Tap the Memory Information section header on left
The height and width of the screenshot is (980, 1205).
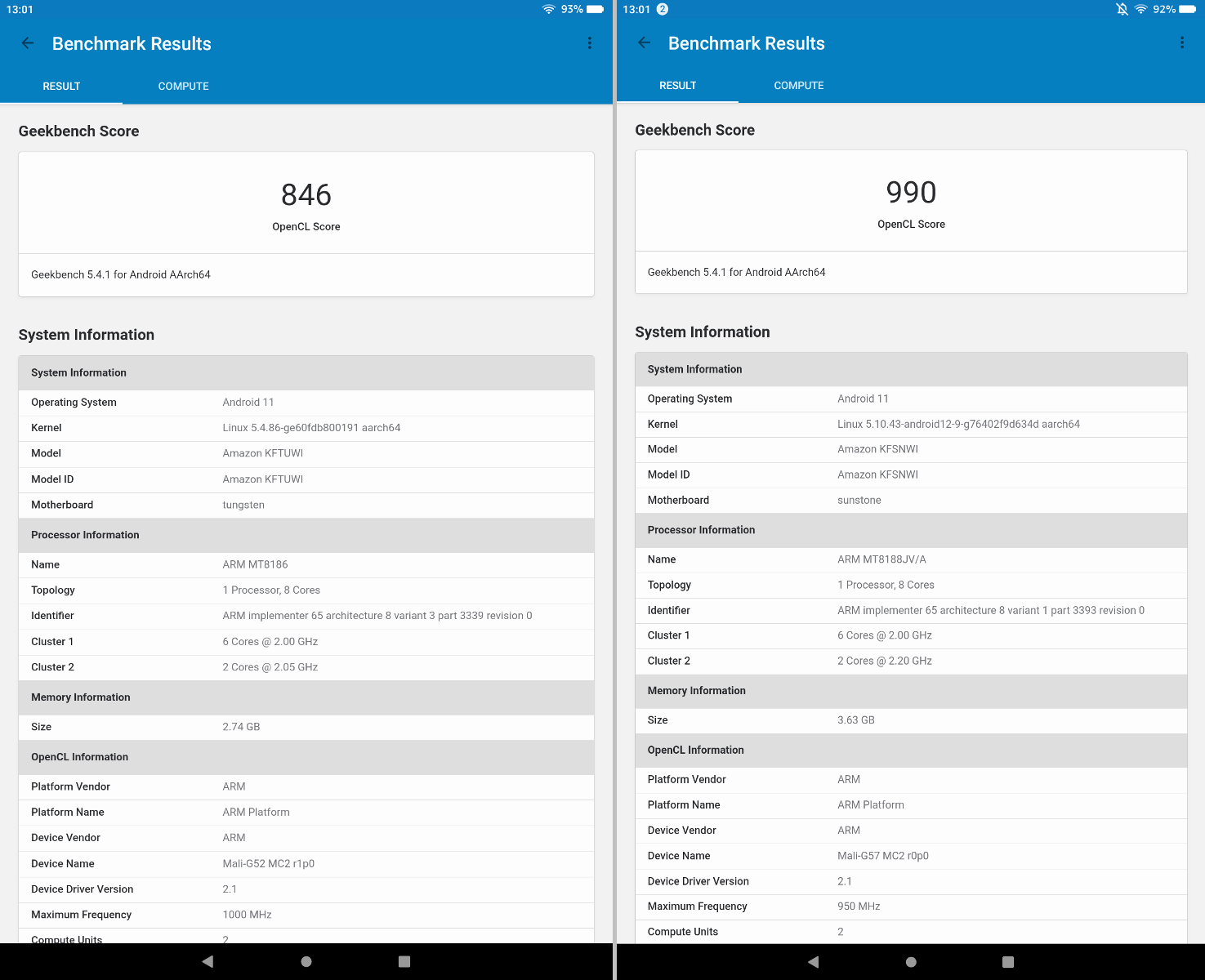pos(306,697)
